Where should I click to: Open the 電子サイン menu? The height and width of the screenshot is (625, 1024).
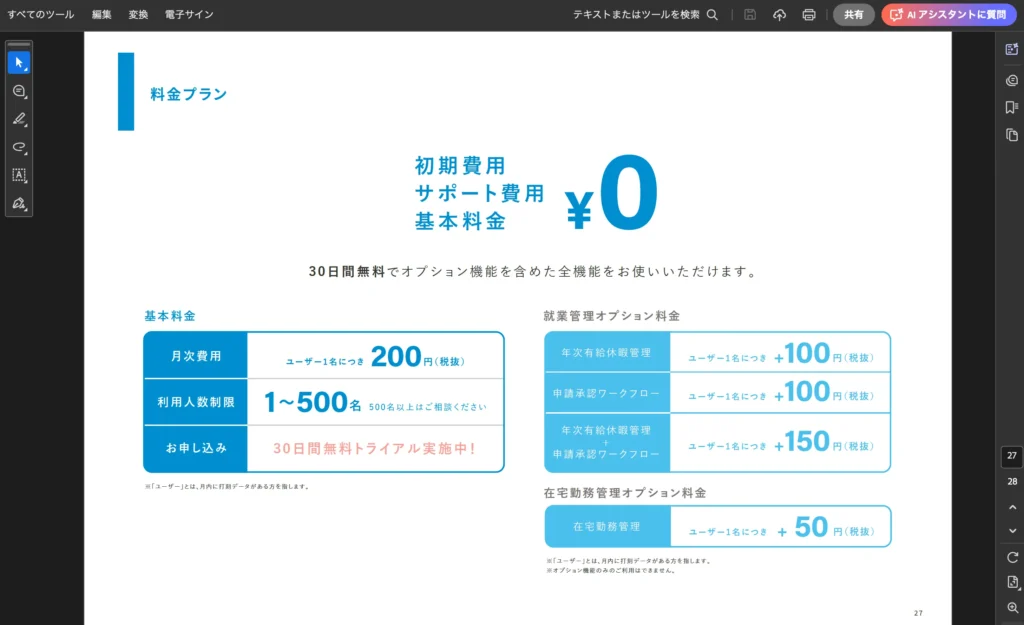tap(189, 15)
